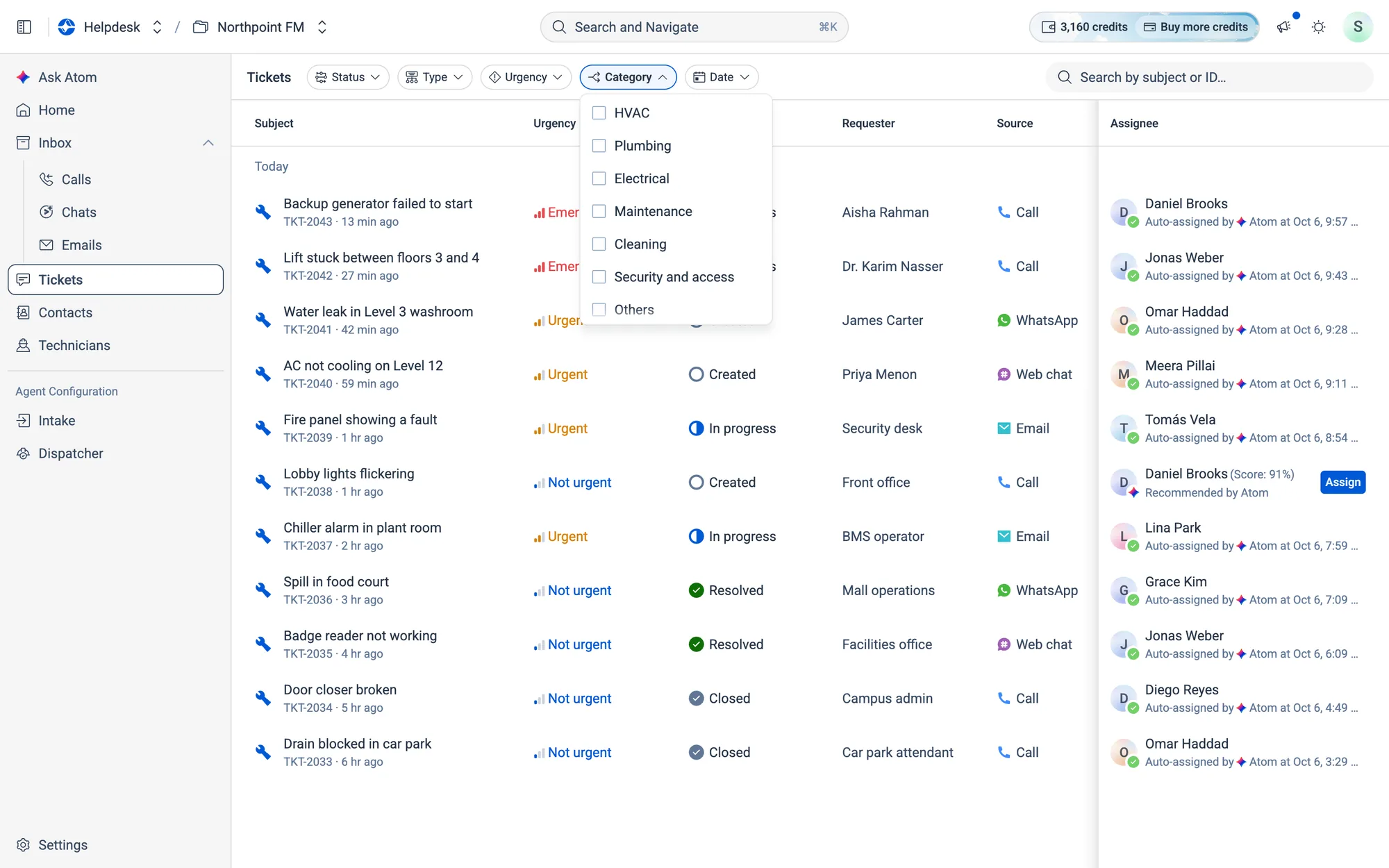Expand the Urgency filter dropdown
Viewport: 1389px width, 868px height.
pyautogui.click(x=526, y=77)
